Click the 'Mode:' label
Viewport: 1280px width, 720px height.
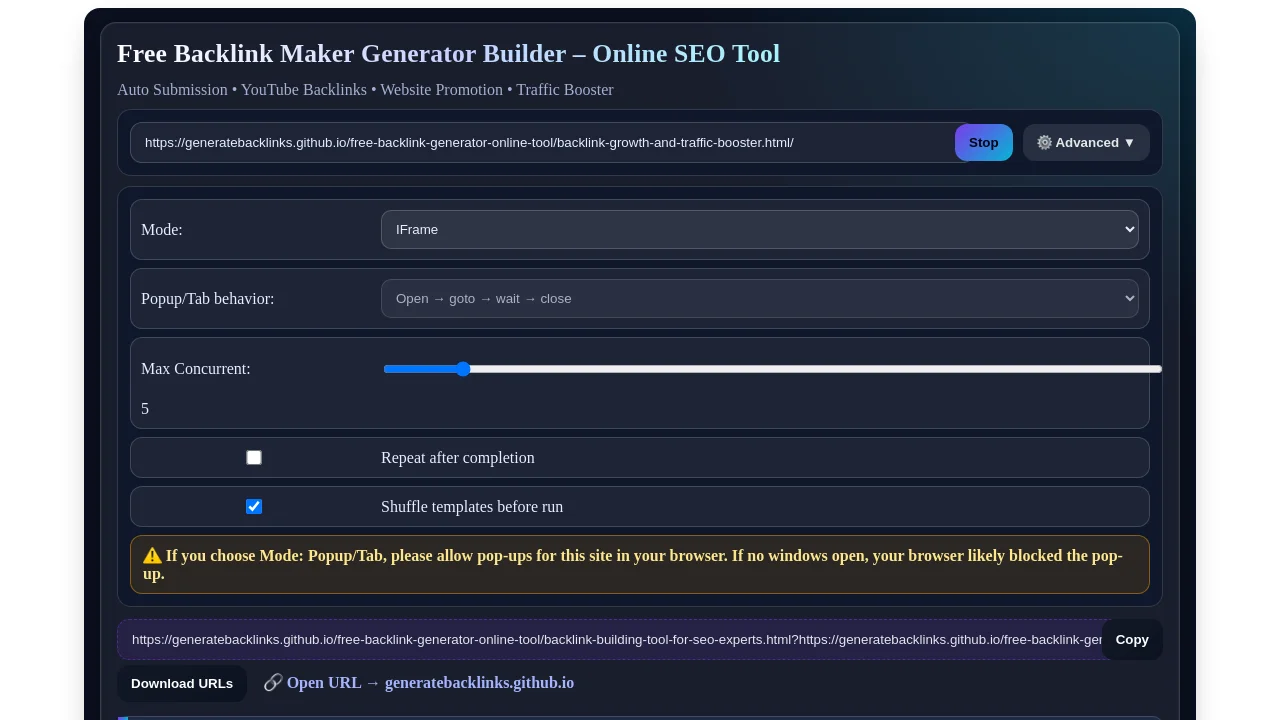(162, 229)
